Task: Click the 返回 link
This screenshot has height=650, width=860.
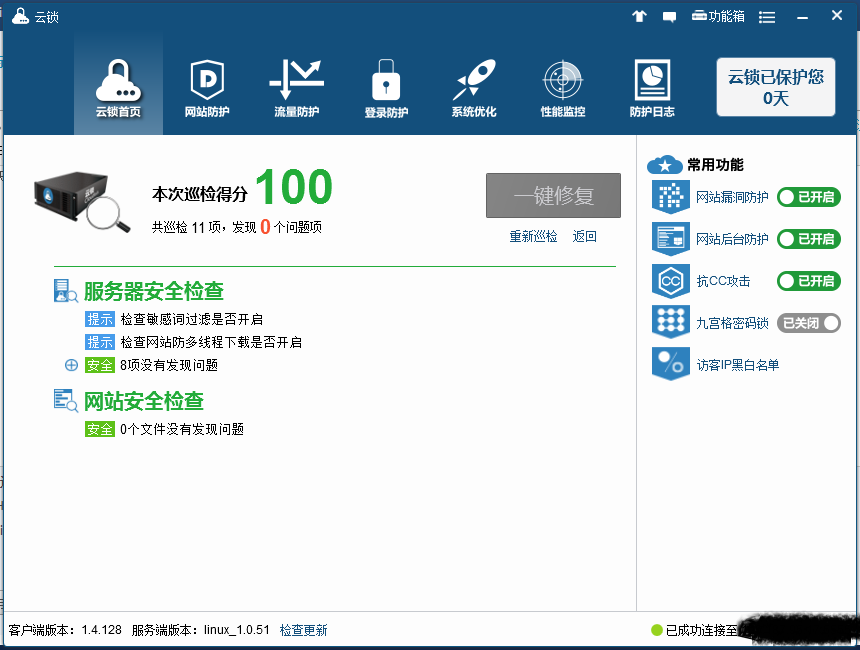Action: click(x=584, y=236)
